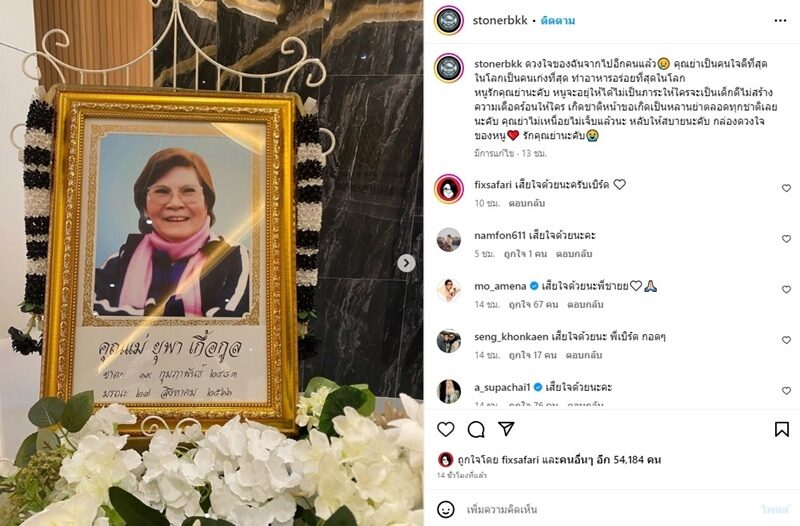Like the post with the heart icon
The width and height of the screenshot is (800, 526).
pyautogui.click(x=445, y=429)
